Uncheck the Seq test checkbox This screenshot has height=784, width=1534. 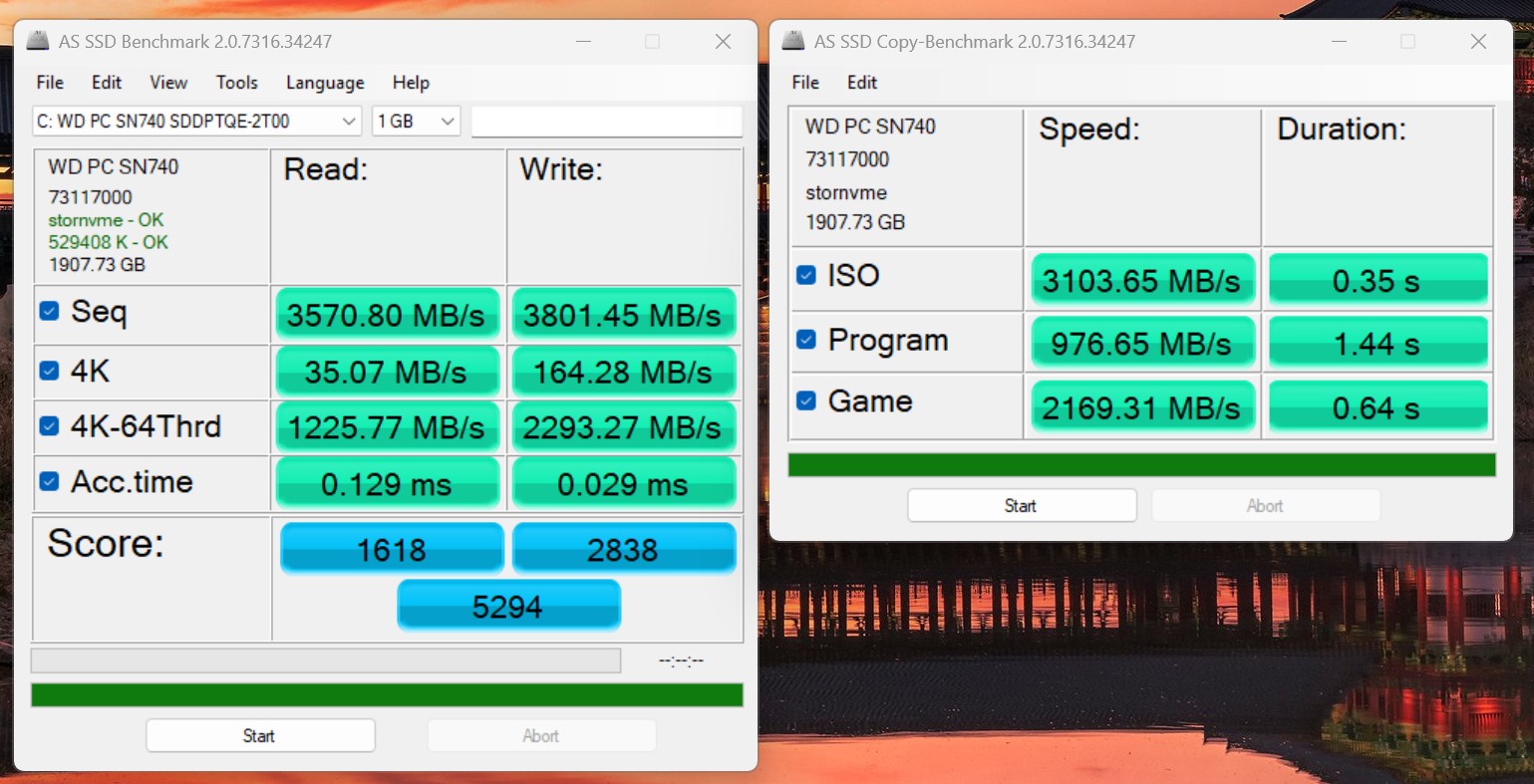point(49,311)
